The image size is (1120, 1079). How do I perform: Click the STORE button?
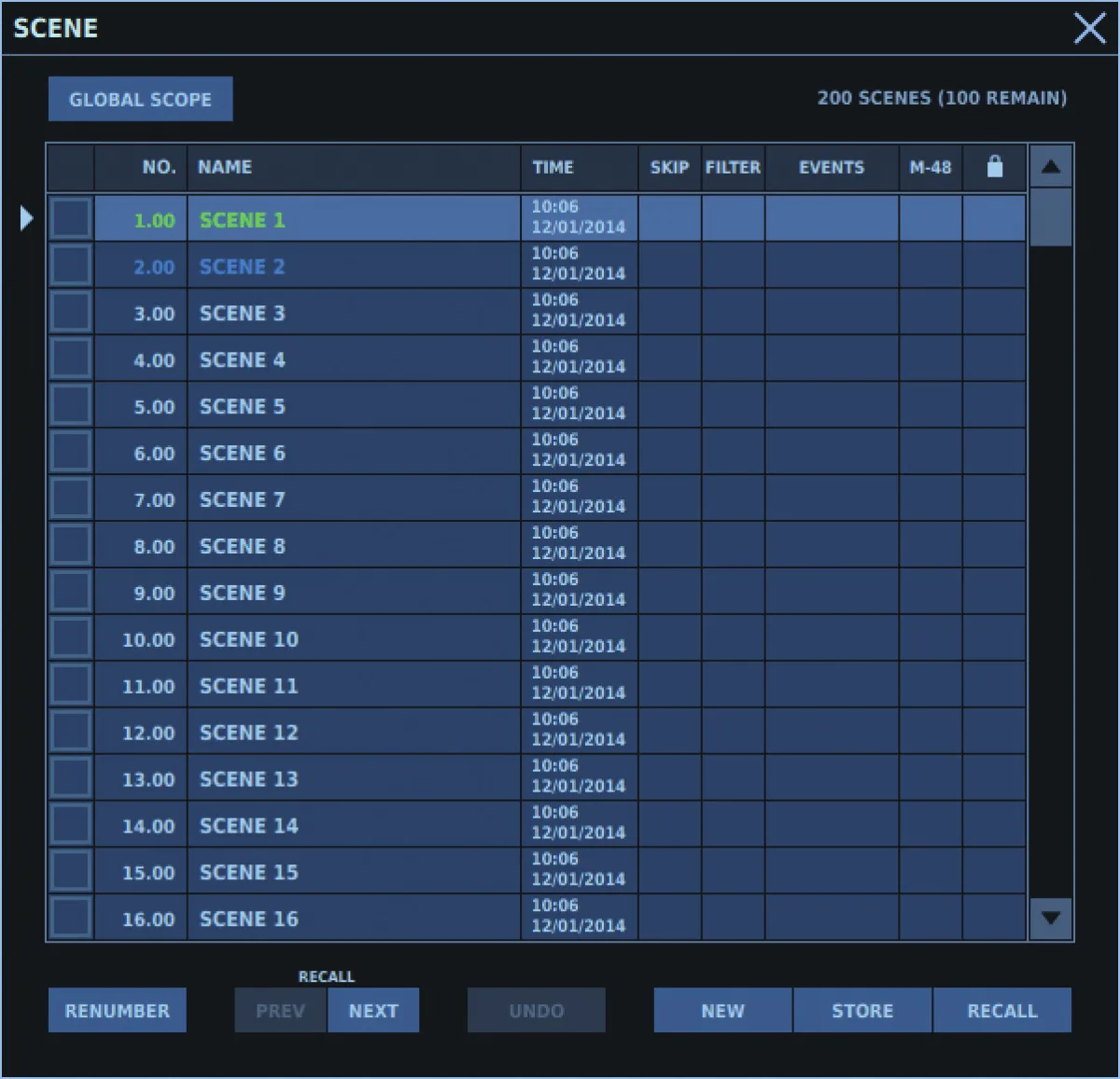tap(862, 1011)
